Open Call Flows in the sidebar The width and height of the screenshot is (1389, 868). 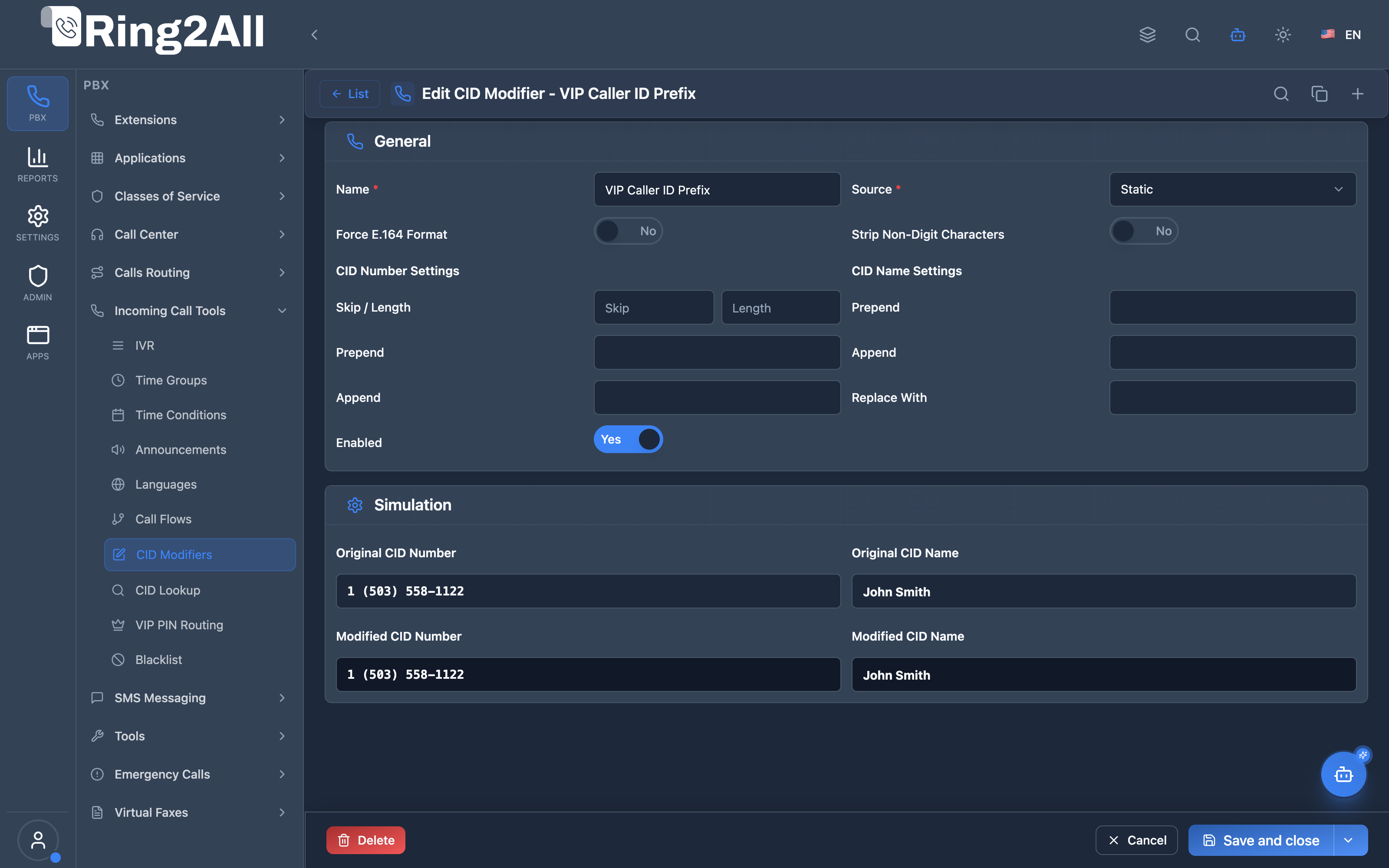(200, 519)
